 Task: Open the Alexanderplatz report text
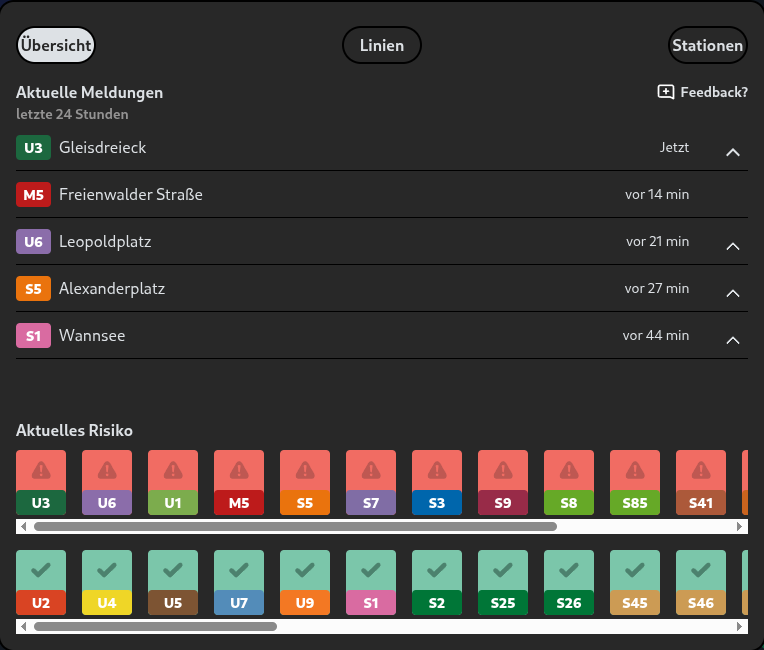tap(112, 288)
